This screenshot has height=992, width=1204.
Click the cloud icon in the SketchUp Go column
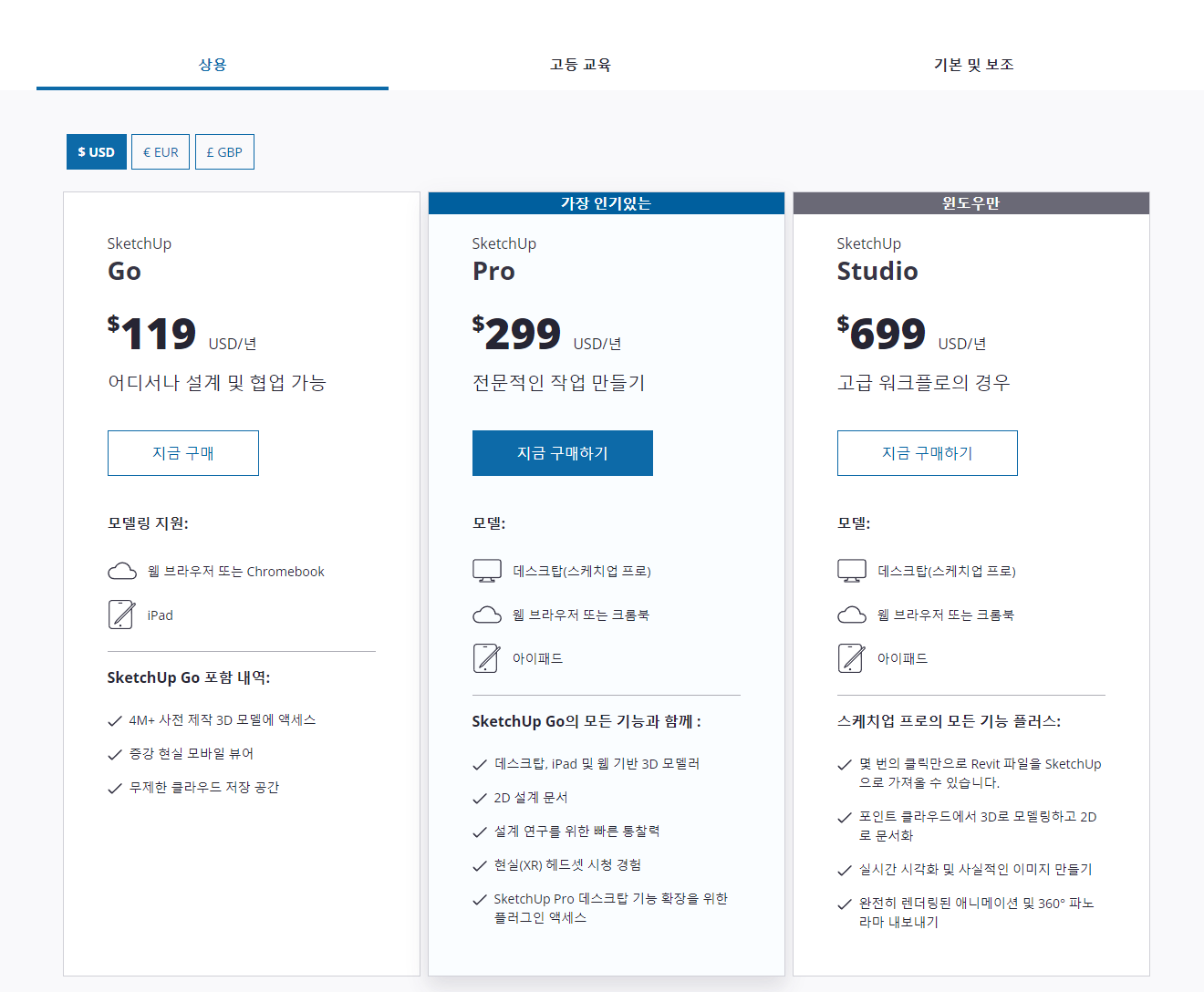(x=122, y=571)
